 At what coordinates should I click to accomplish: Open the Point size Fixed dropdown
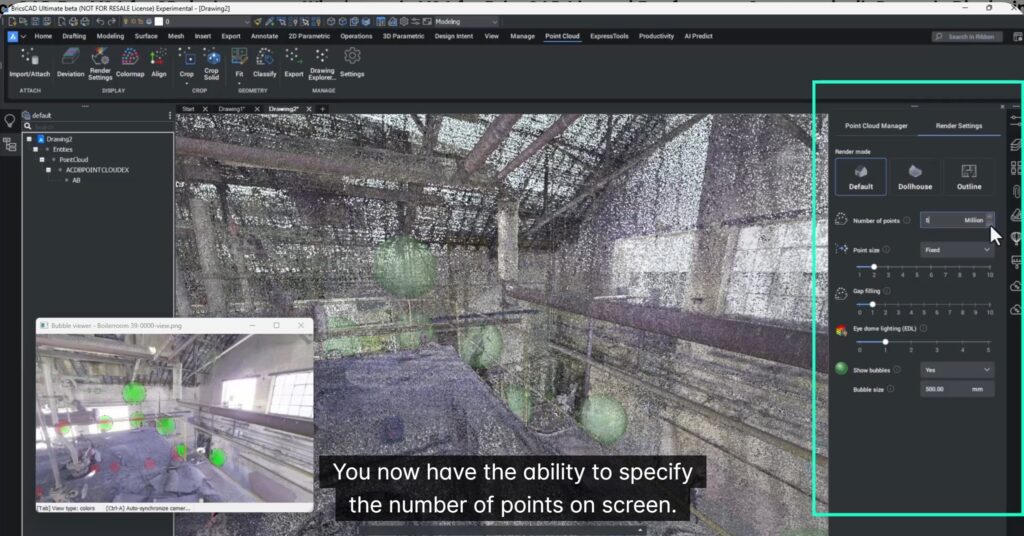coord(957,250)
